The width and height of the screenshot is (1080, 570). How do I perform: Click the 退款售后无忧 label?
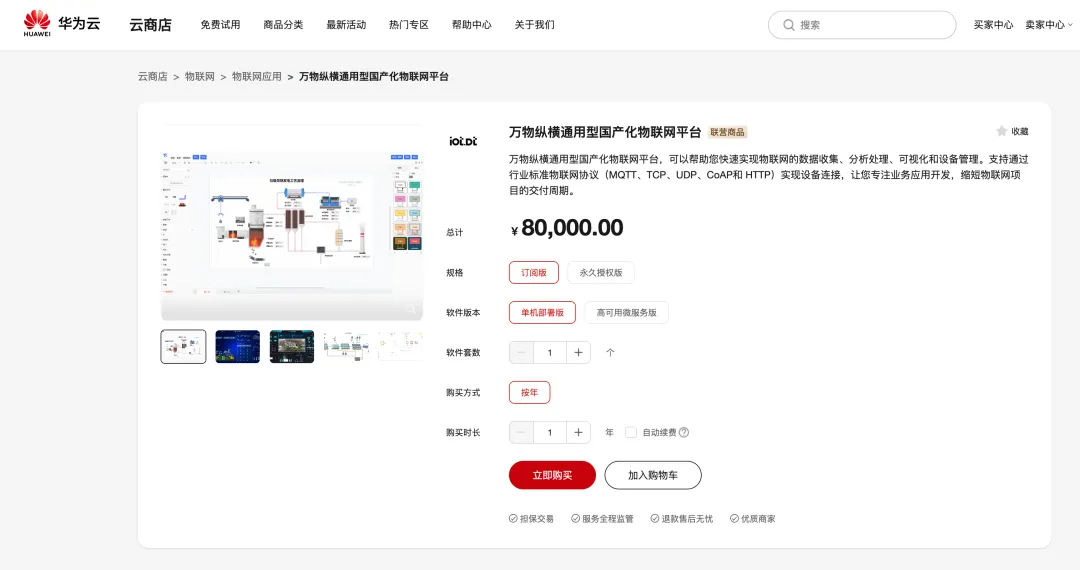682,518
